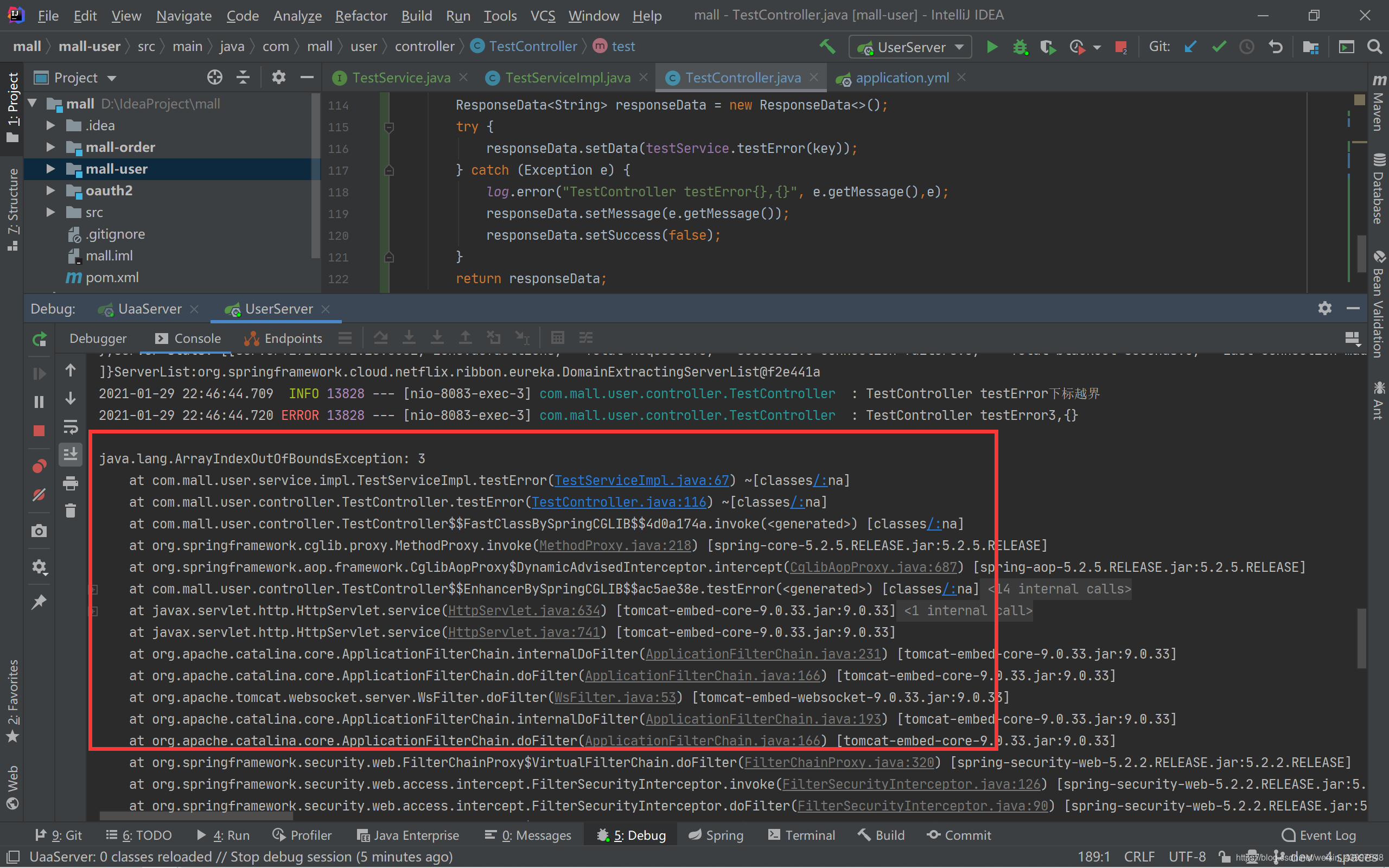
Task: Run UserServer with the green play icon
Action: point(991,47)
